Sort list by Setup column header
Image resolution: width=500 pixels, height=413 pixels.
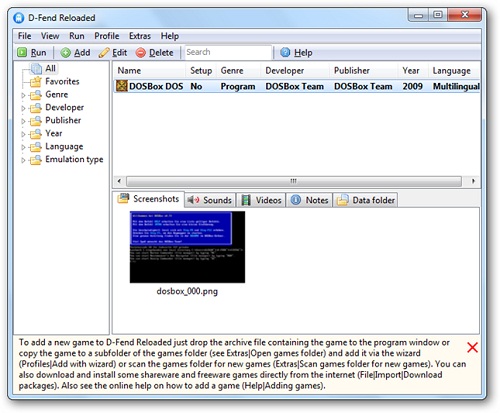click(201, 71)
